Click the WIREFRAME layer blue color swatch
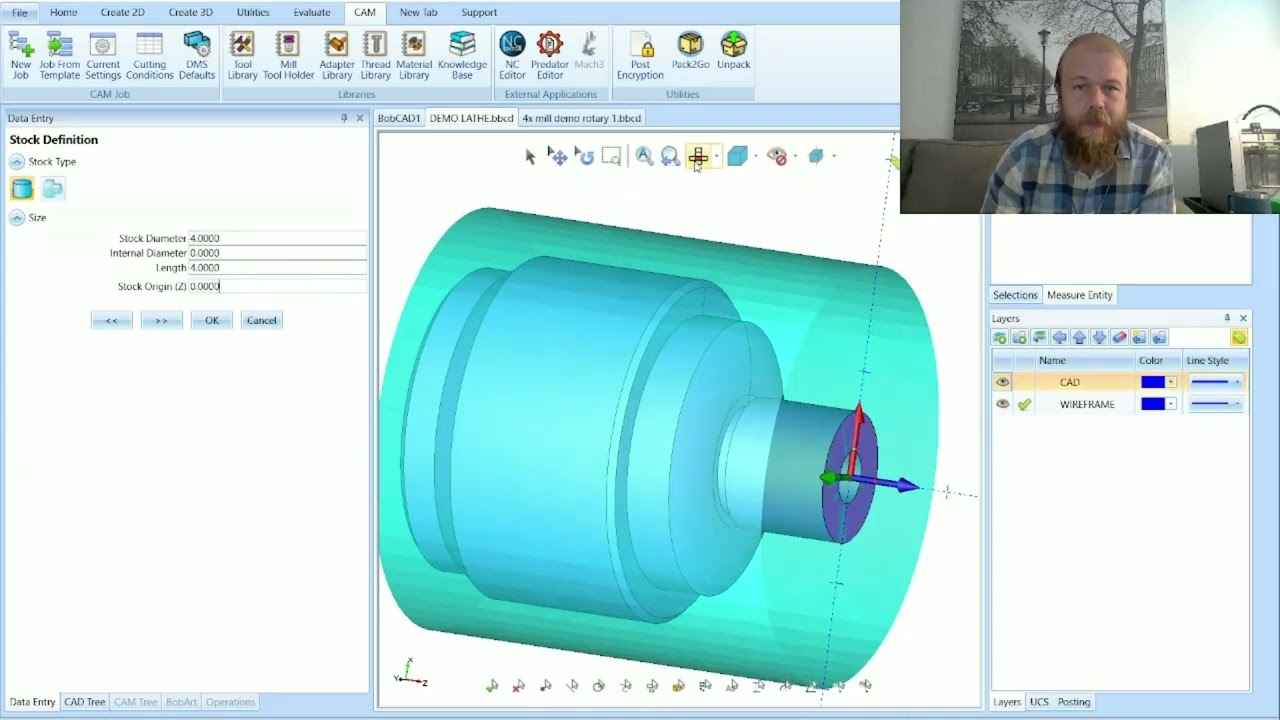1280x720 pixels. (x=1152, y=404)
